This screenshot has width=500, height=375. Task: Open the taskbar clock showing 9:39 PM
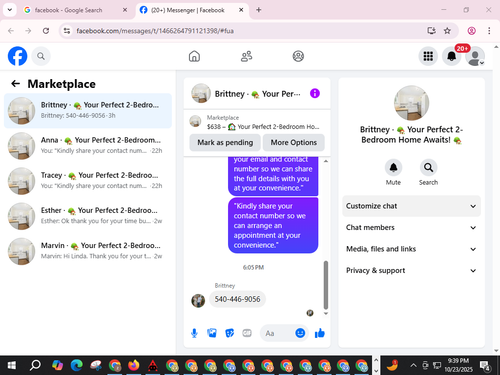458,365
